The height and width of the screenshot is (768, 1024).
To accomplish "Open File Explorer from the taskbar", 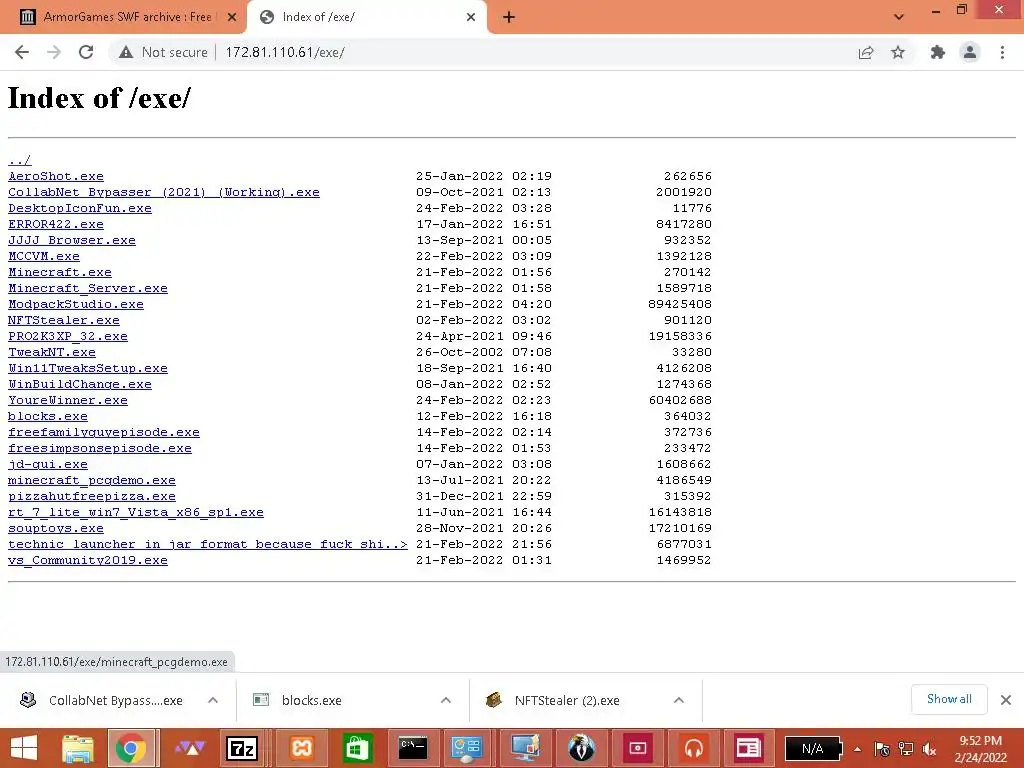I will 78,748.
